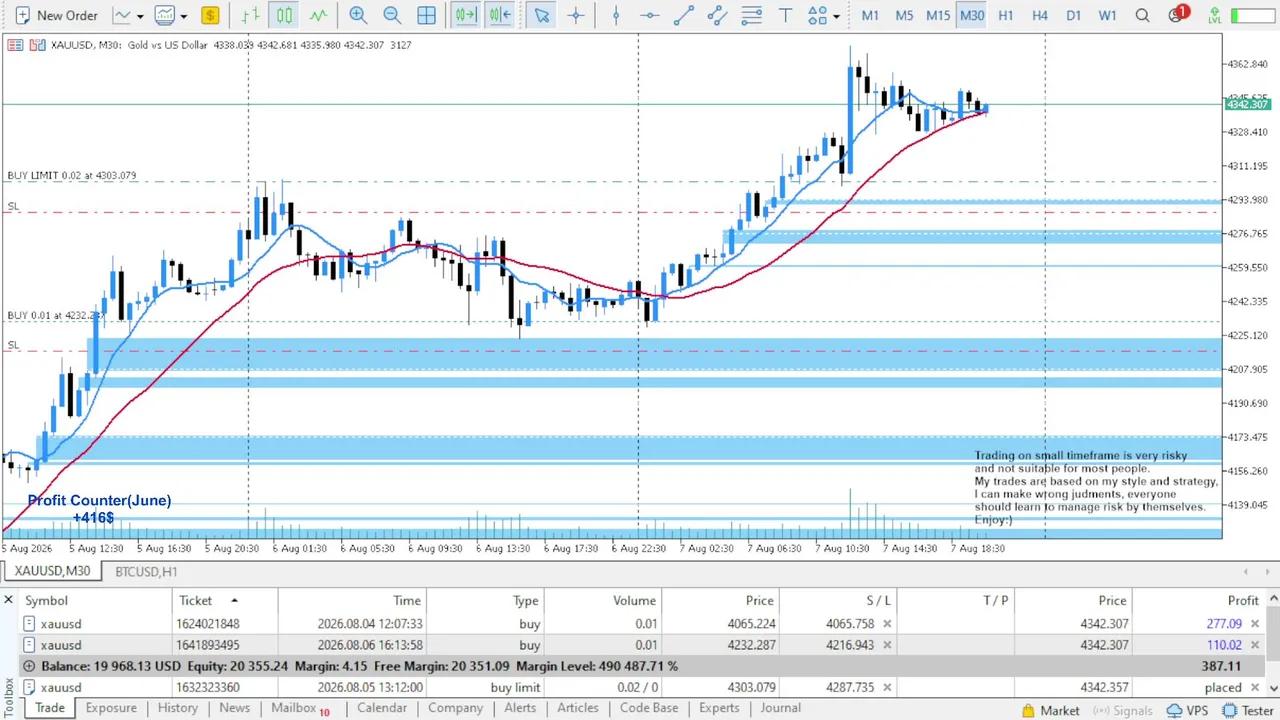Click the chart one-click trading panel icon

point(37,45)
